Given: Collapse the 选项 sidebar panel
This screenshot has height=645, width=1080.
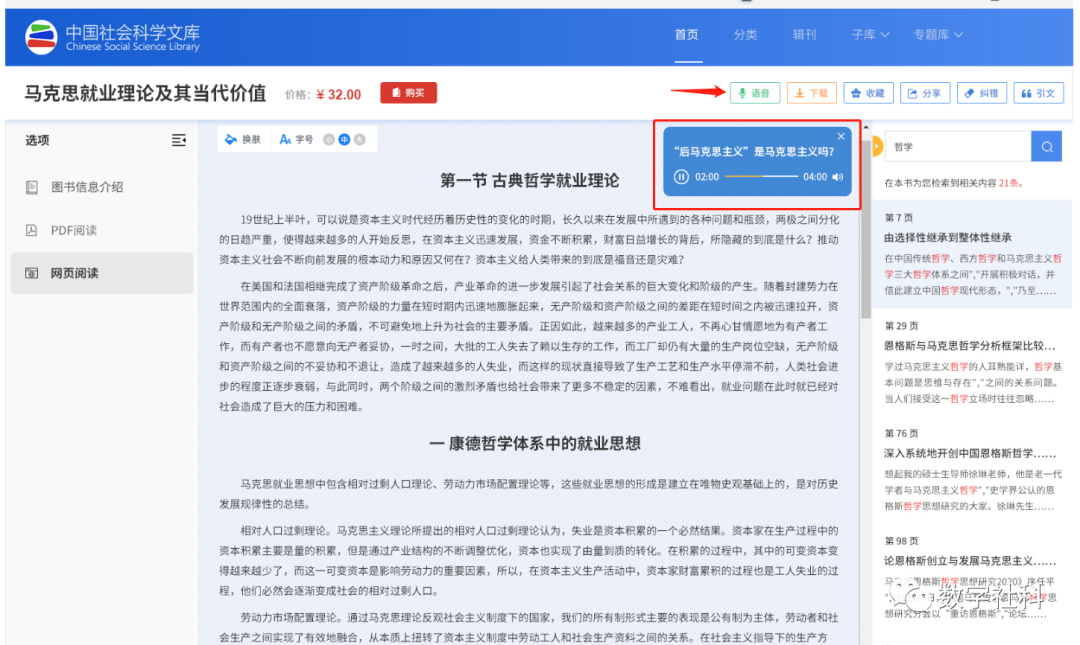Looking at the screenshot, I should pos(179,141).
